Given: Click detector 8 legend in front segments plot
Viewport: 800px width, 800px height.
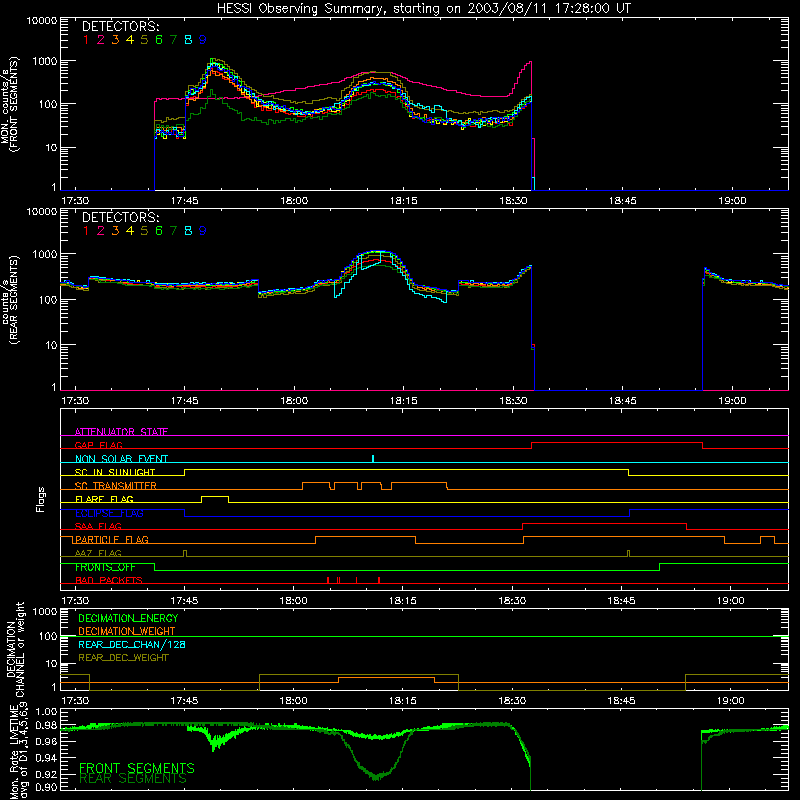Looking at the screenshot, I should point(188,40).
